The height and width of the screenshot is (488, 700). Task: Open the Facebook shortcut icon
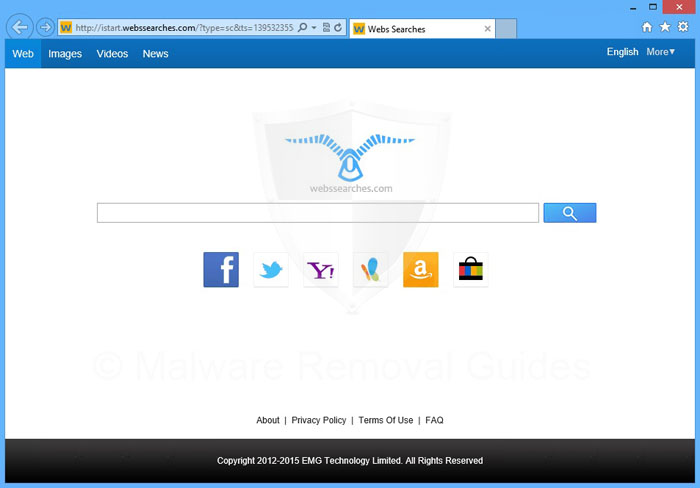click(x=221, y=270)
